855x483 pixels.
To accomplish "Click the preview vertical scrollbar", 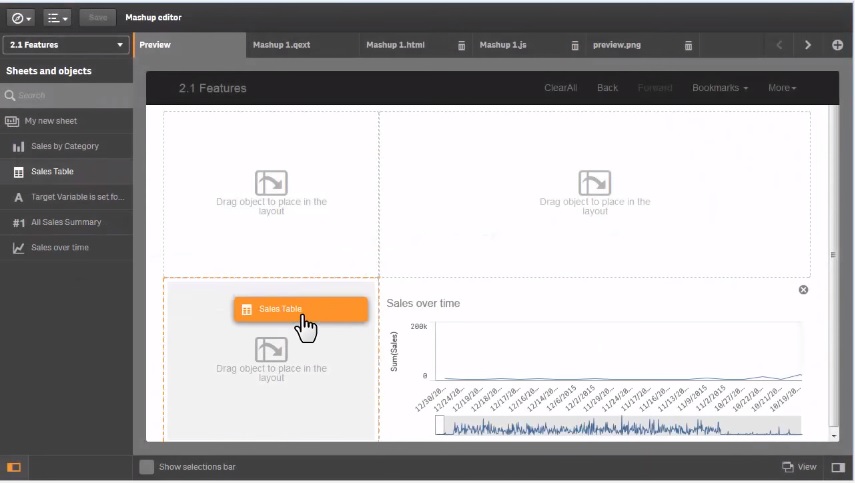I will pyautogui.click(x=833, y=255).
